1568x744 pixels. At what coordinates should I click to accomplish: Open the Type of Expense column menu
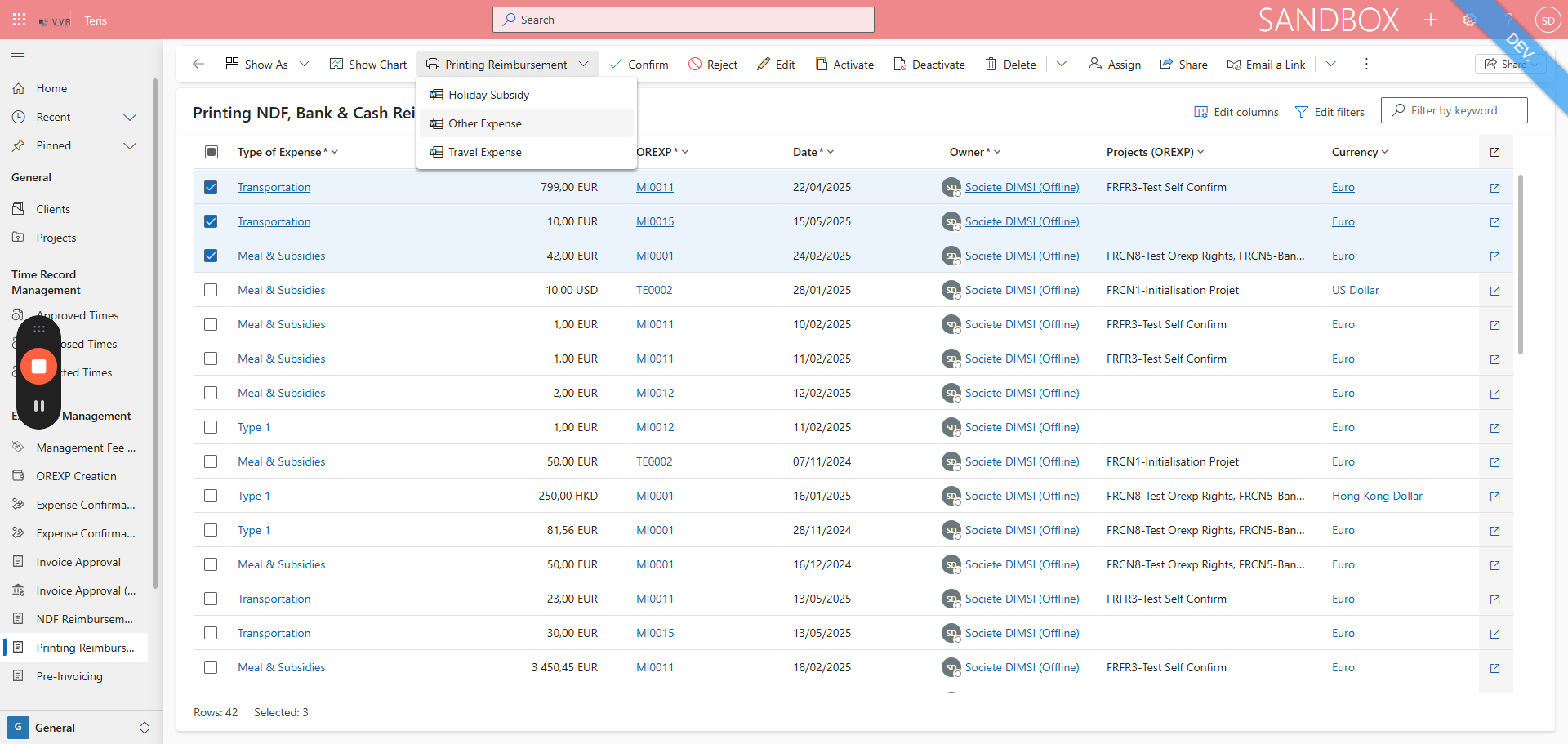point(287,152)
